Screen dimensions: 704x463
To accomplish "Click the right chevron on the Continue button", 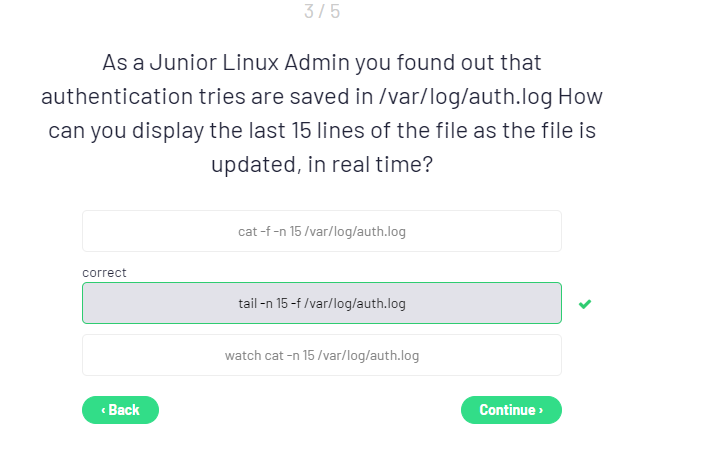I will (541, 410).
